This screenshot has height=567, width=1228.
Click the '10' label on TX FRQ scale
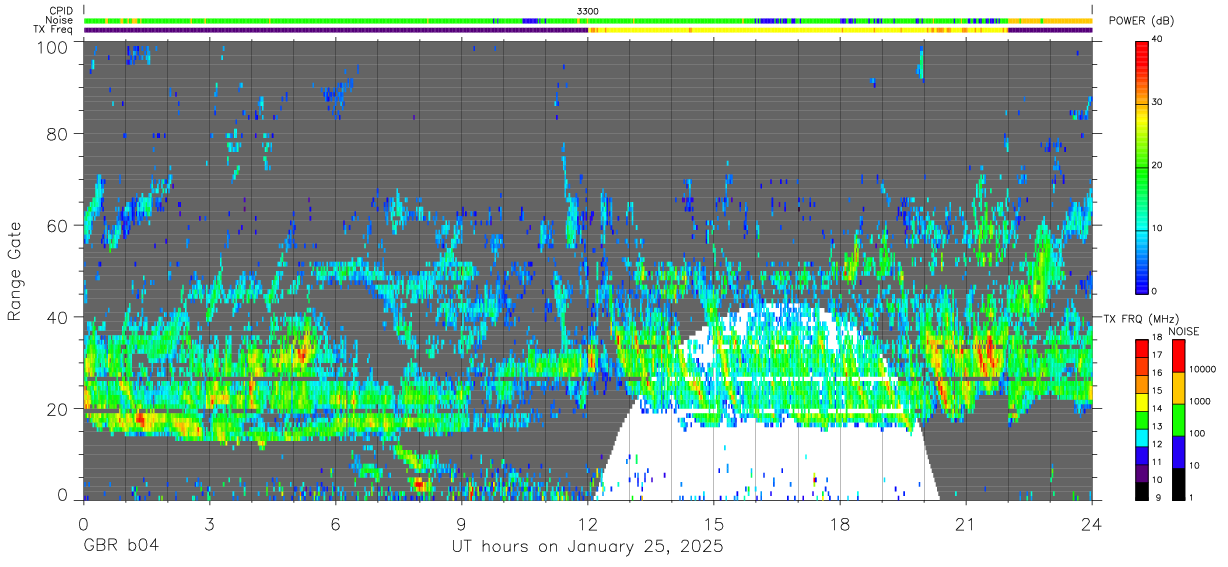pos(1156,480)
